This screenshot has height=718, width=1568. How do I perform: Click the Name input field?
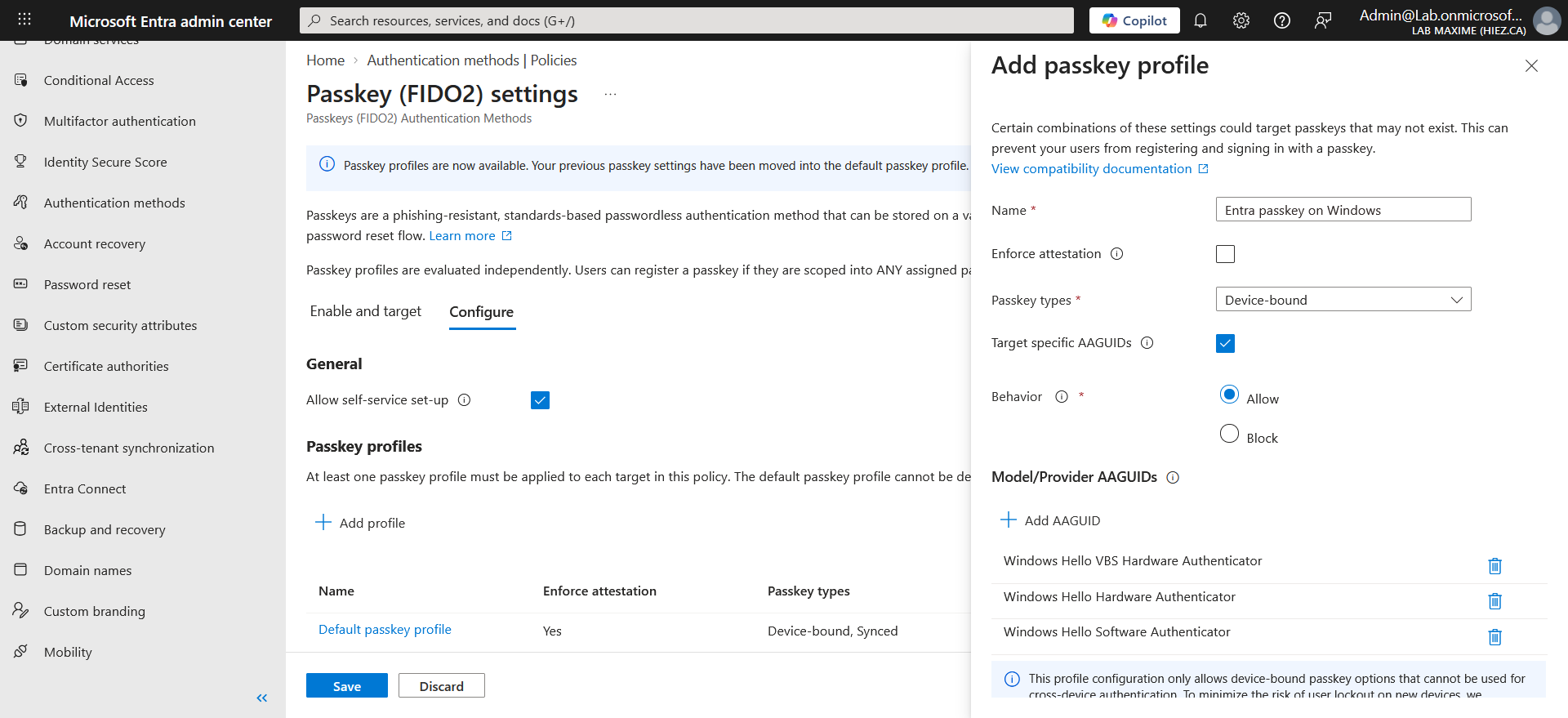[x=1343, y=210]
